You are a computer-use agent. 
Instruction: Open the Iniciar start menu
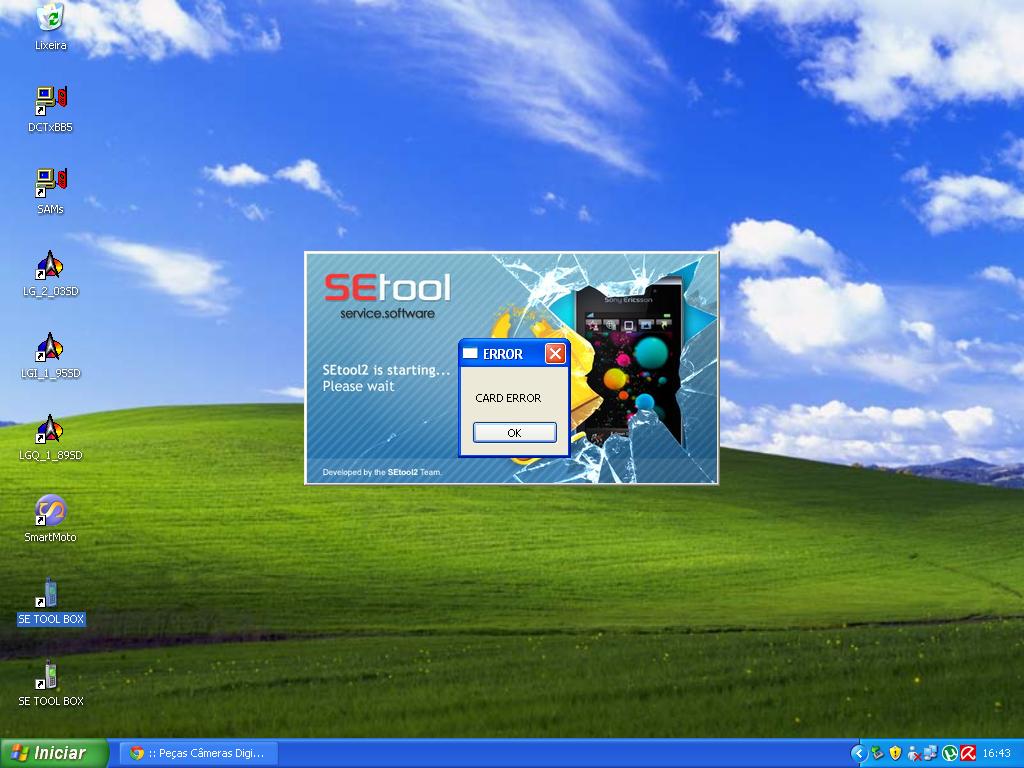pyautogui.click(x=54, y=753)
